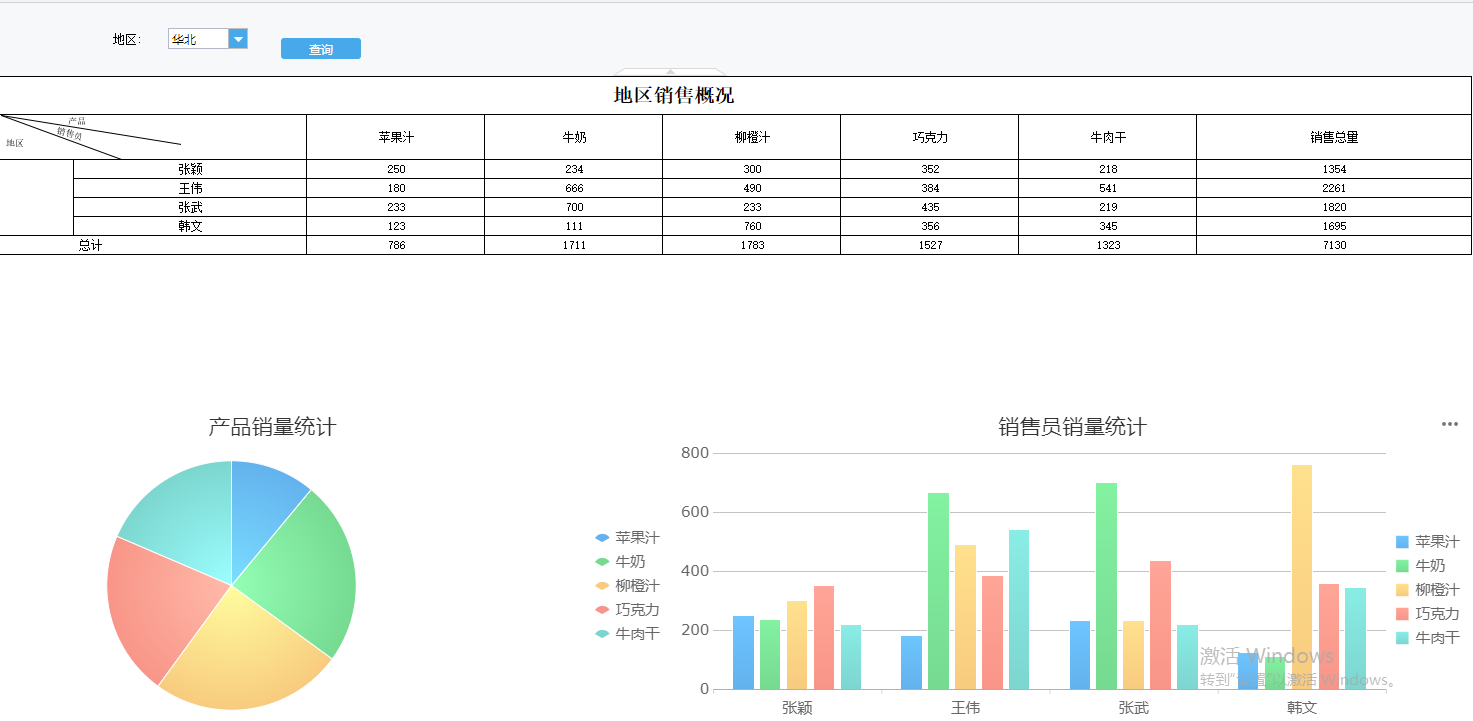Toggle 柳橙汁 legend in pie chart
This screenshot has height=721, width=1473.
[x=627, y=586]
